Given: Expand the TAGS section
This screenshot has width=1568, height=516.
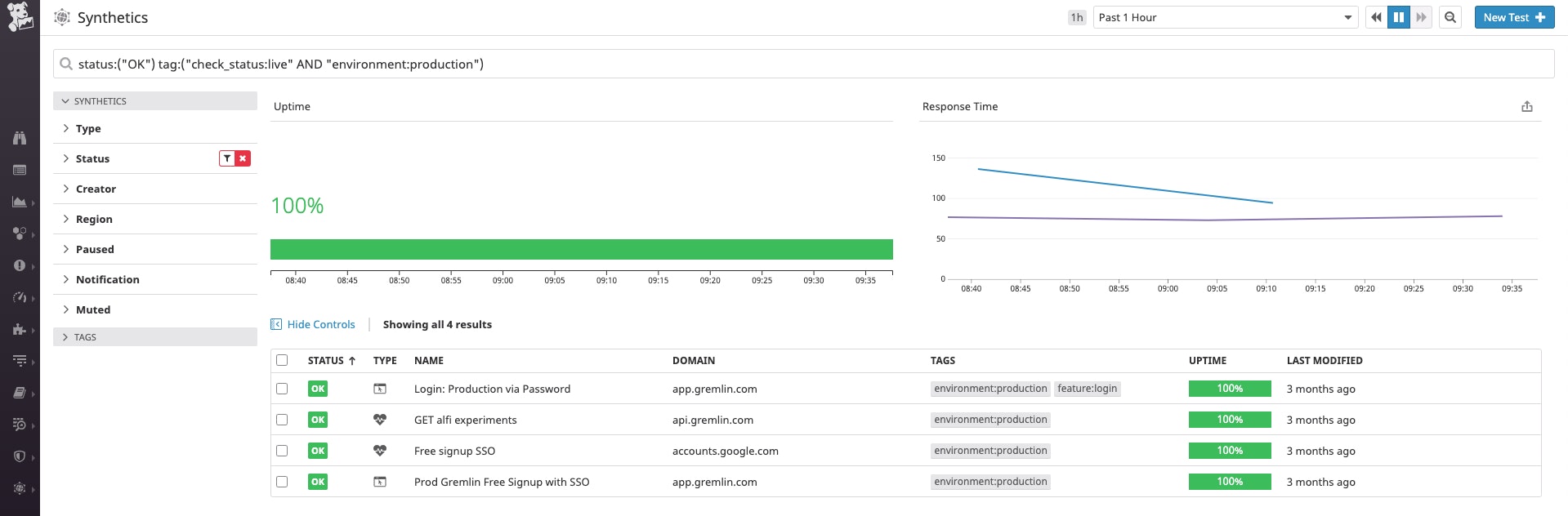Looking at the screenshot, I should click(x=85, y=337).
